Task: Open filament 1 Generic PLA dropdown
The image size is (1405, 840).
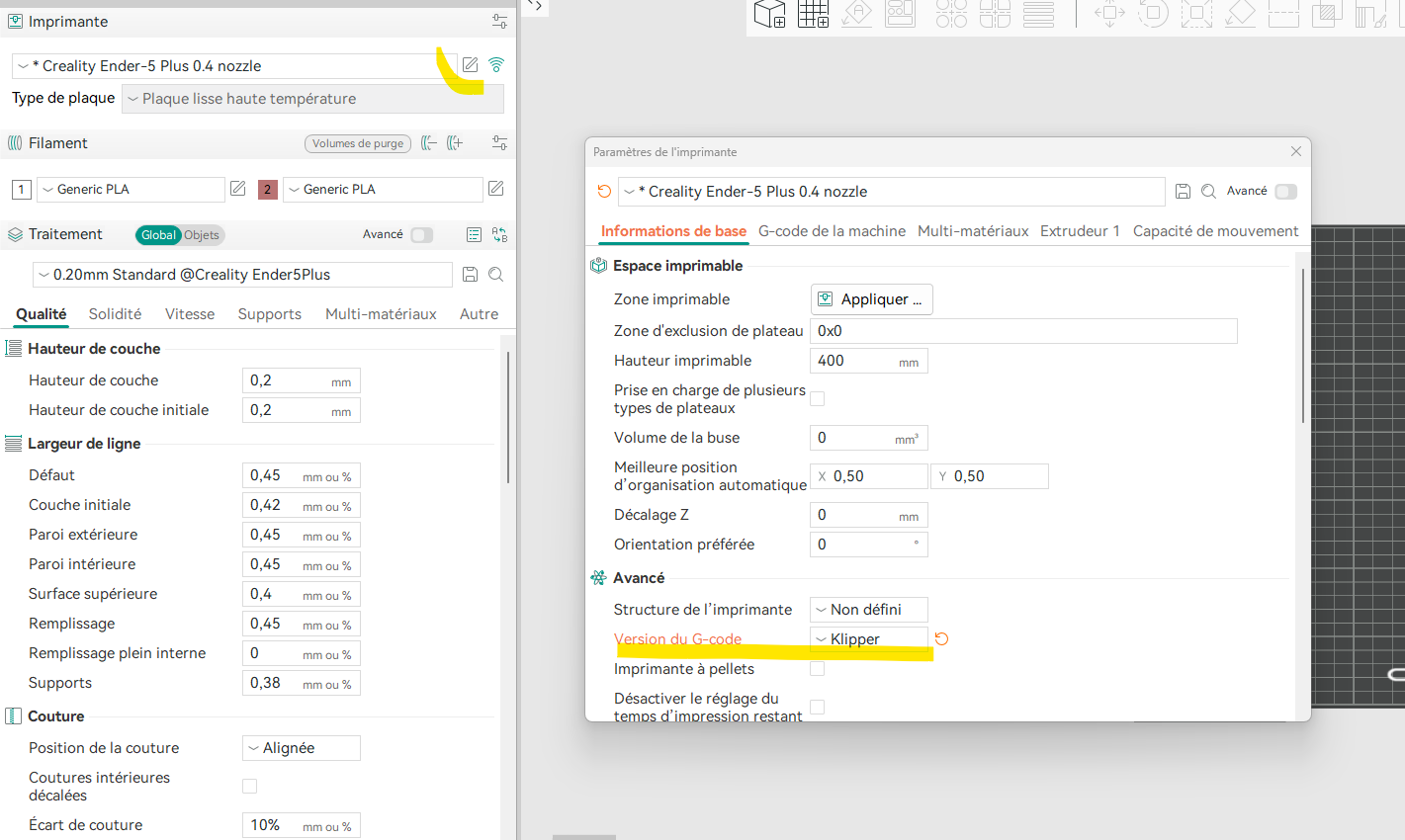Action: point(131,190)
